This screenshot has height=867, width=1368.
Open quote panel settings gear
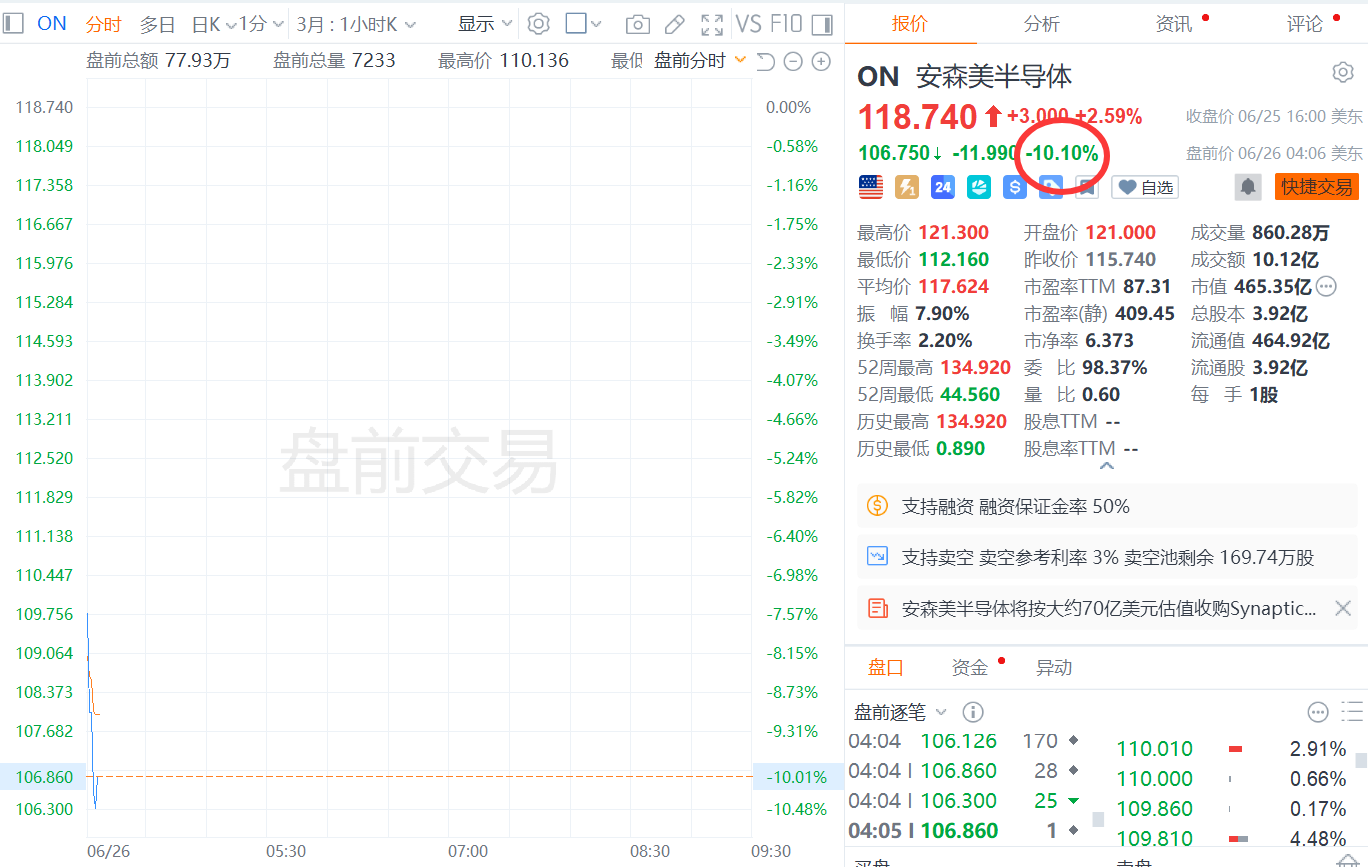coord(1342,72)
